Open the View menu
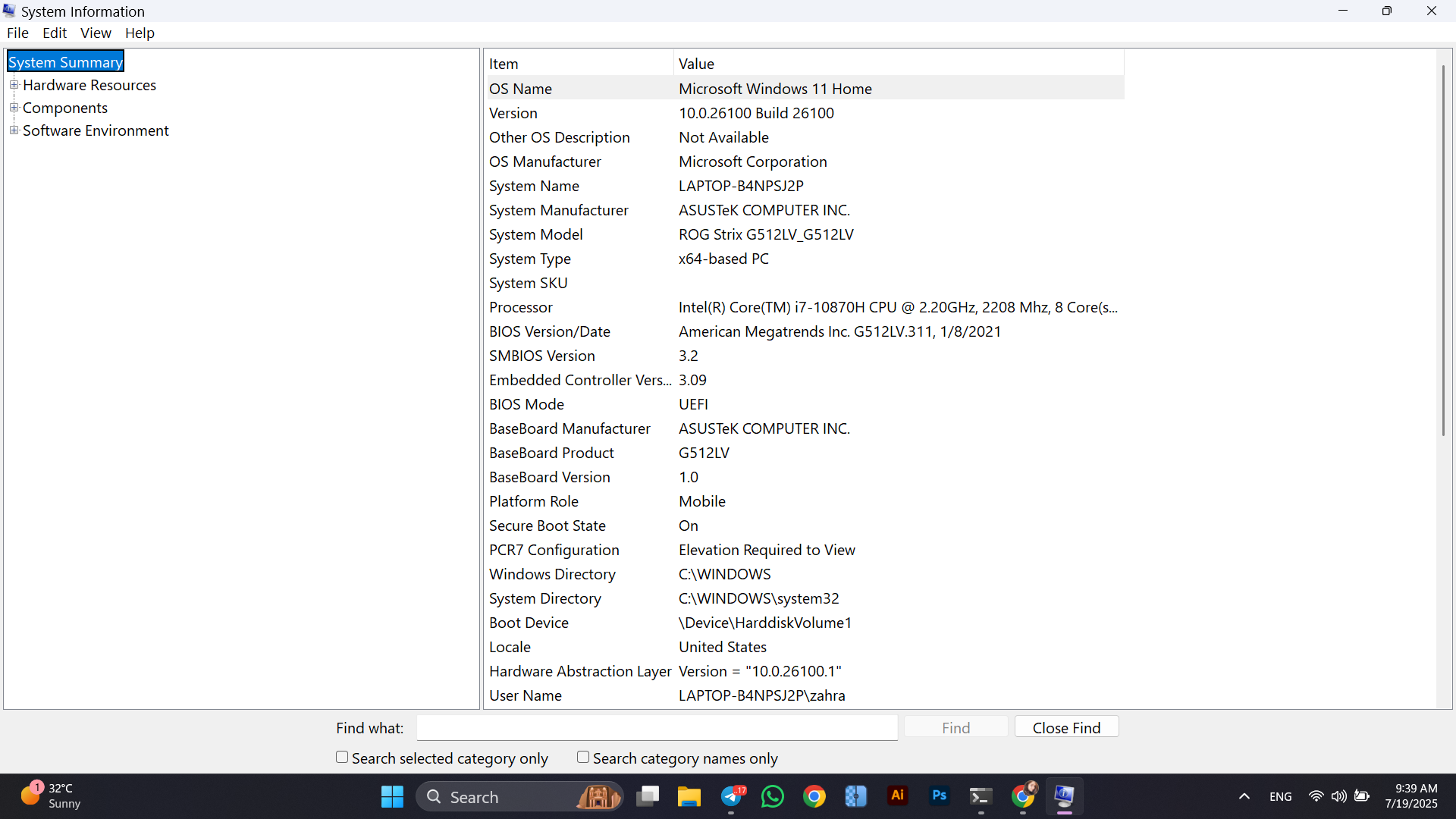The height and width of the screenshot is (819, 1456). click(x=96, y=33)
